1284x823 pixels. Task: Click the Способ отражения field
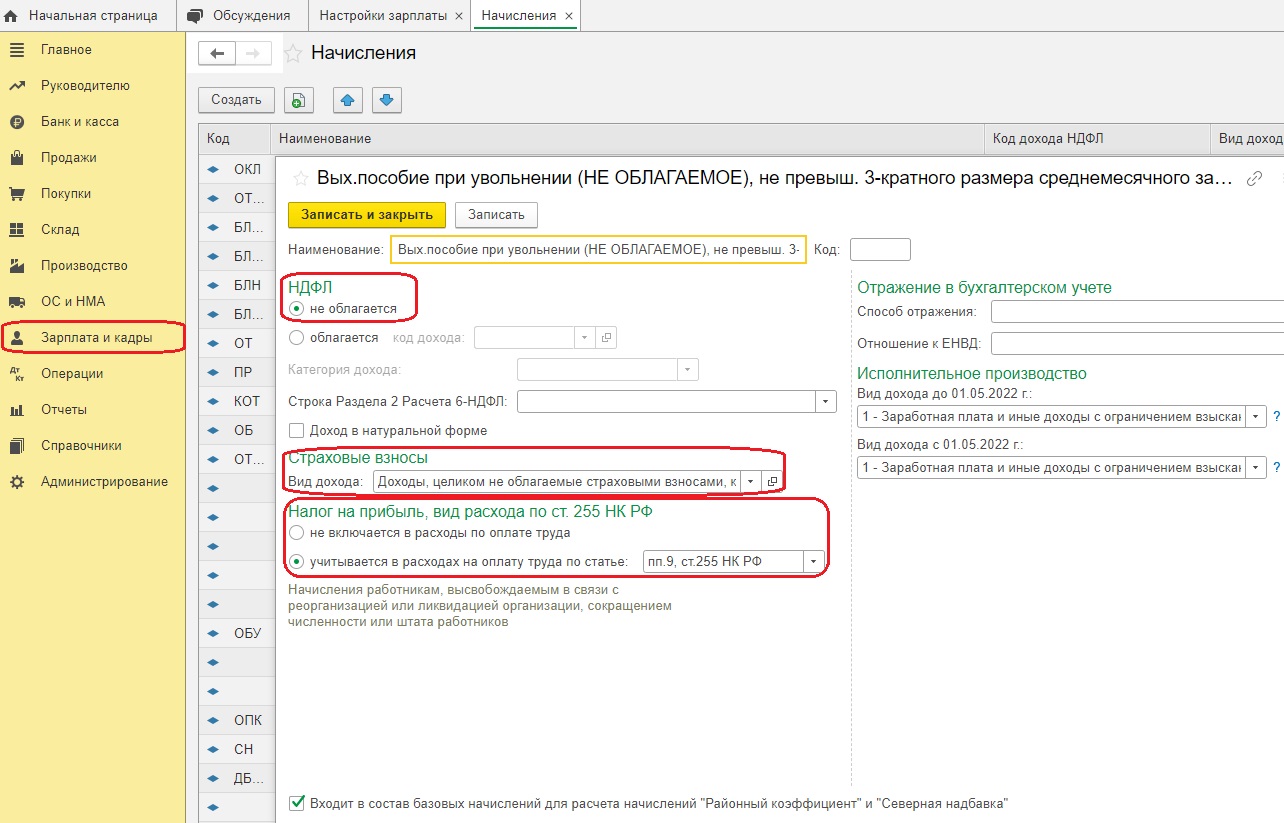coord(1137,312)
